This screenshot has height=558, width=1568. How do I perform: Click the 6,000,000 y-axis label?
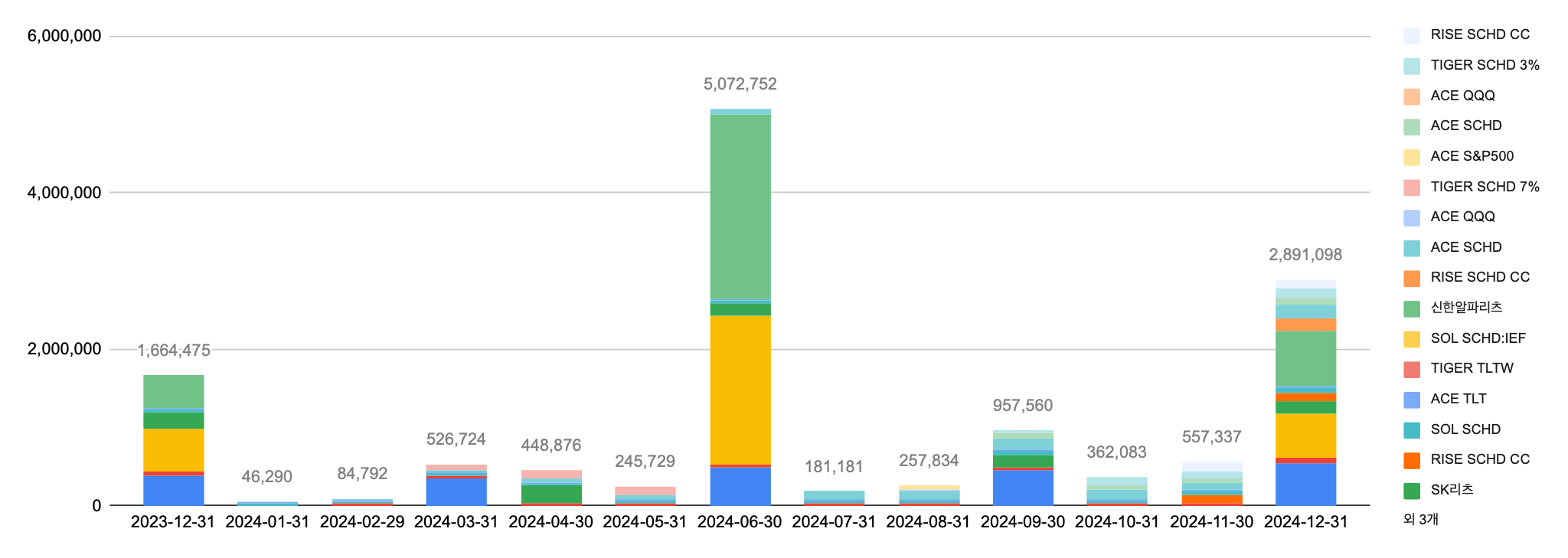tap(64, 36)
